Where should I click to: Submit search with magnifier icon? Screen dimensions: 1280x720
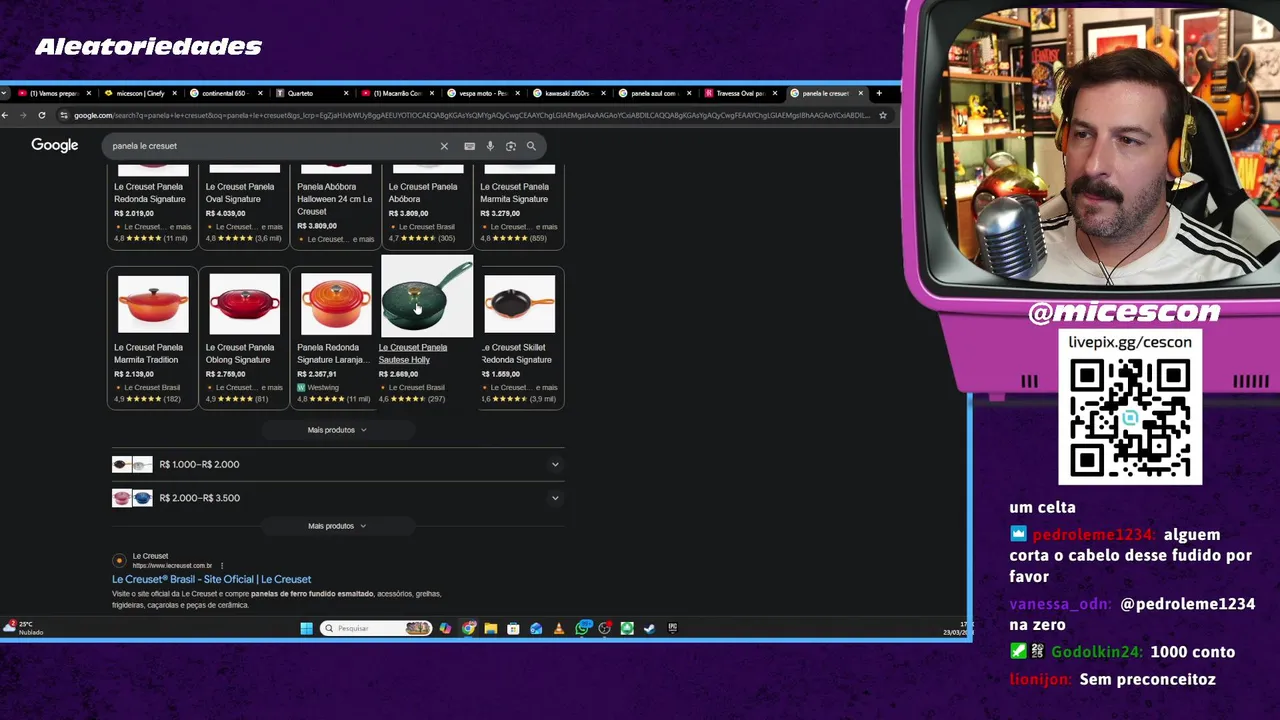coord(531,146)
